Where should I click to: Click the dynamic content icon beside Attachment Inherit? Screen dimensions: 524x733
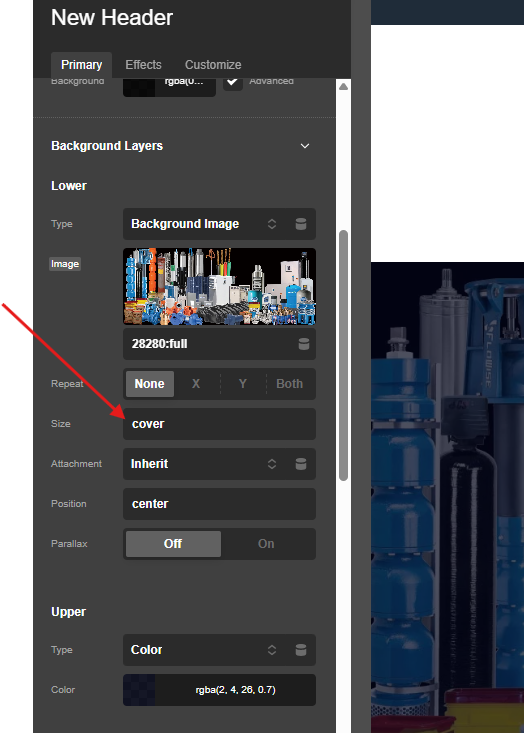coord(301,464)
